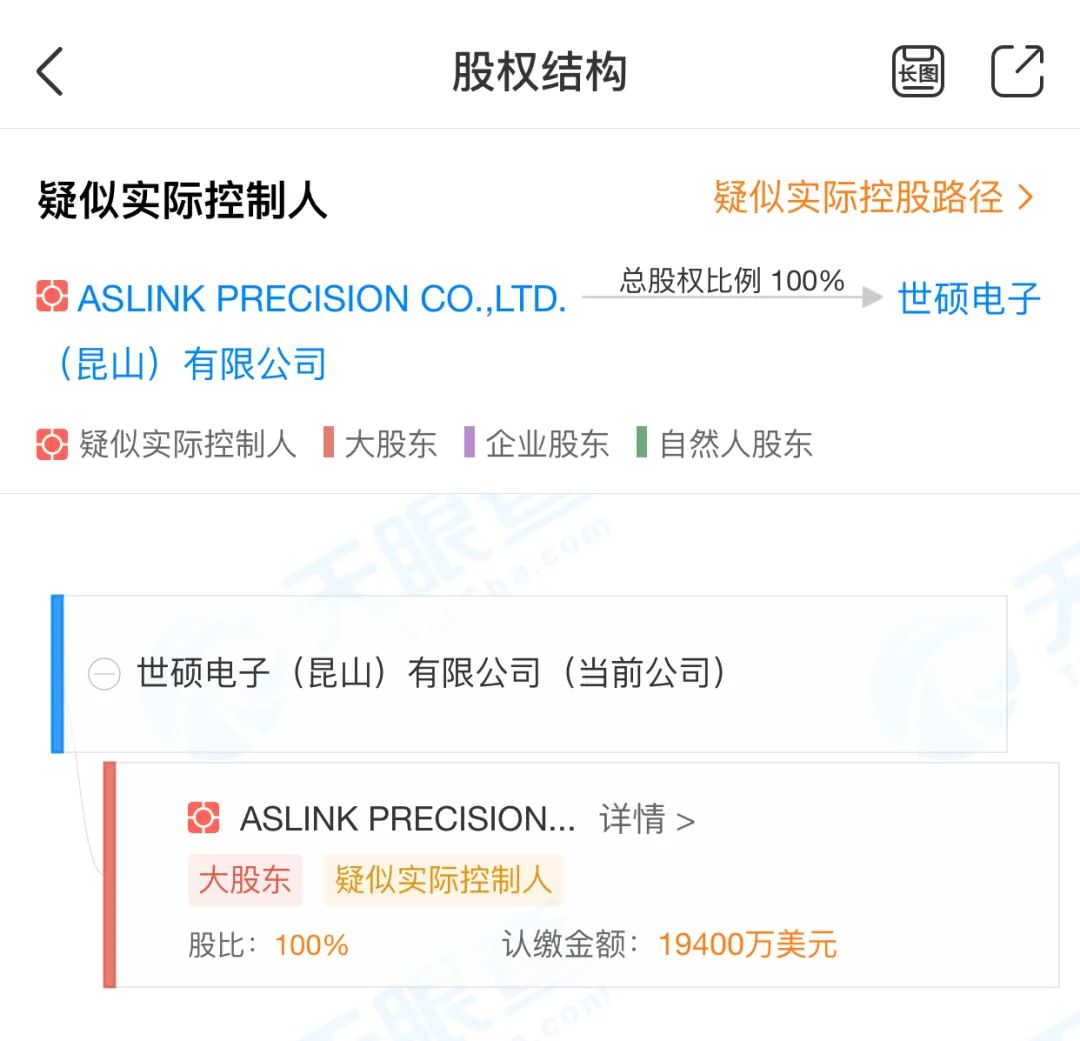Click the red 大股东 legend marker

(328, 443)
